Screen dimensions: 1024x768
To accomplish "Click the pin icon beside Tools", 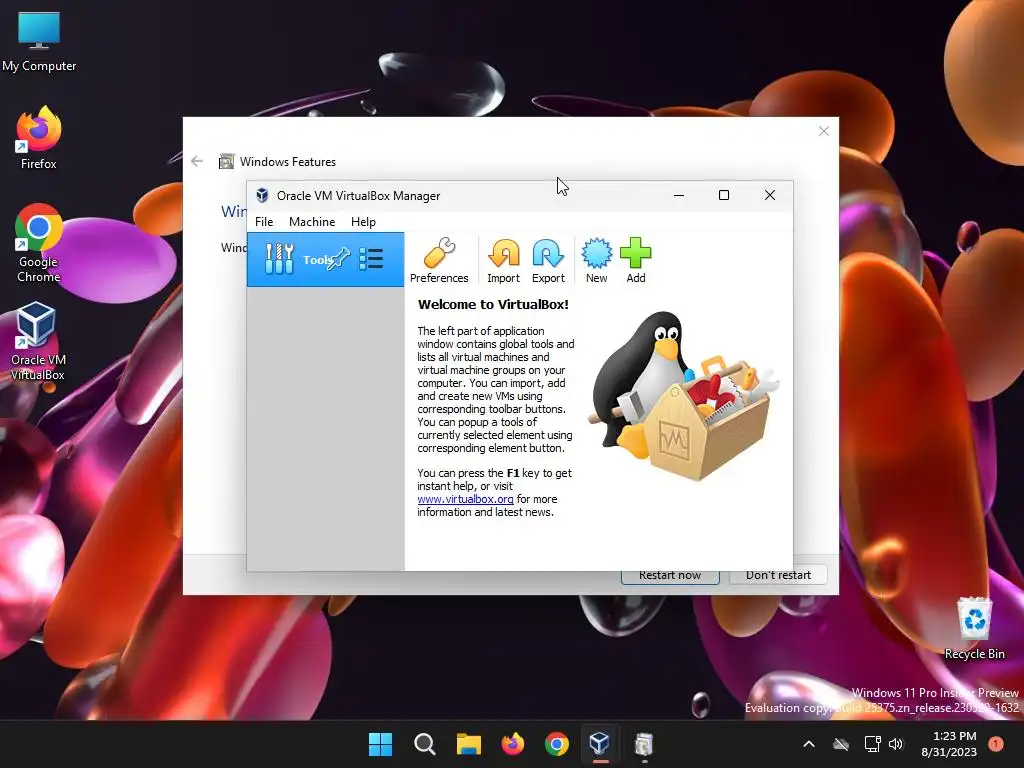I will pyautogui.click(x=339, y=259).
